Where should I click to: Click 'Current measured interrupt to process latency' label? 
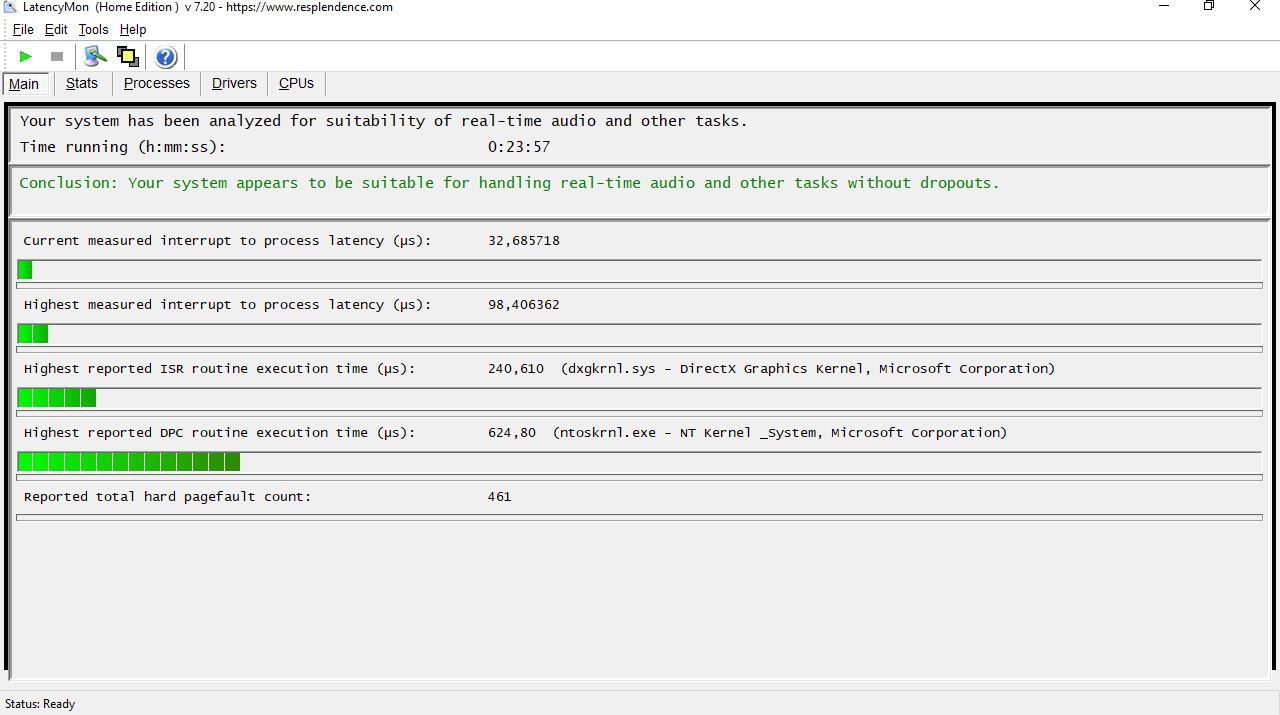point(228,241)
